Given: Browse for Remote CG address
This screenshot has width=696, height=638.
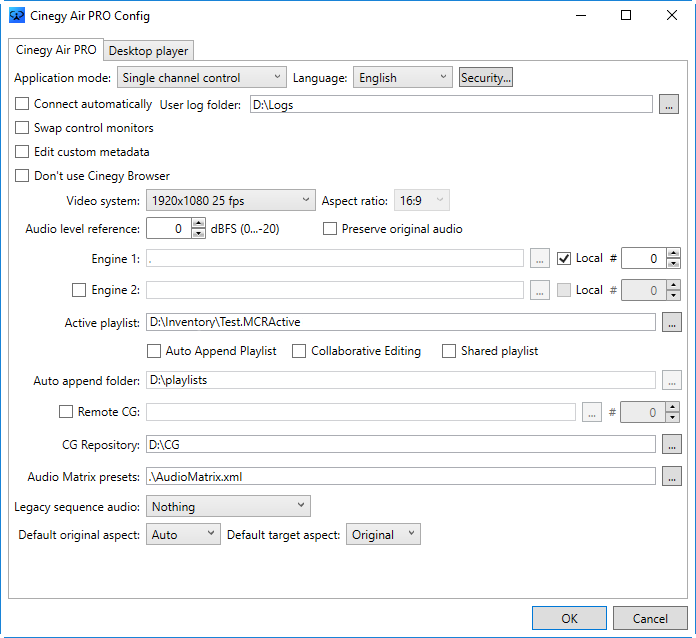Looking at the screenshot, I should click(x=592, y=412).
